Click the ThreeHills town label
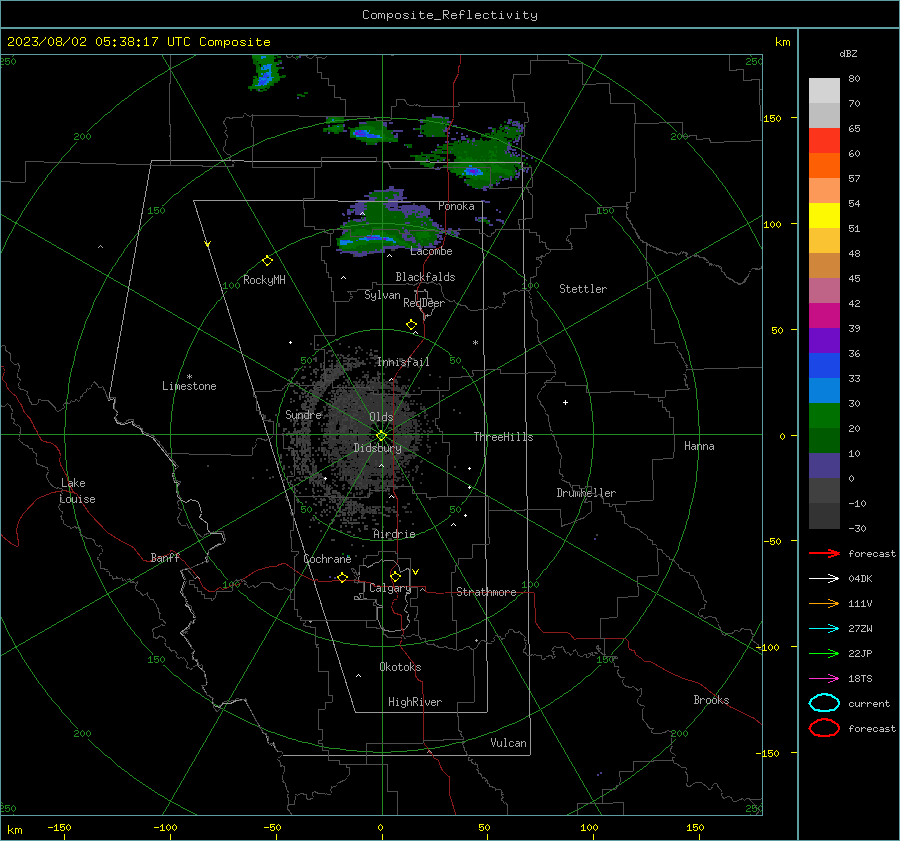This screenshot has width=900, height=841. click(x=503, y=437)
